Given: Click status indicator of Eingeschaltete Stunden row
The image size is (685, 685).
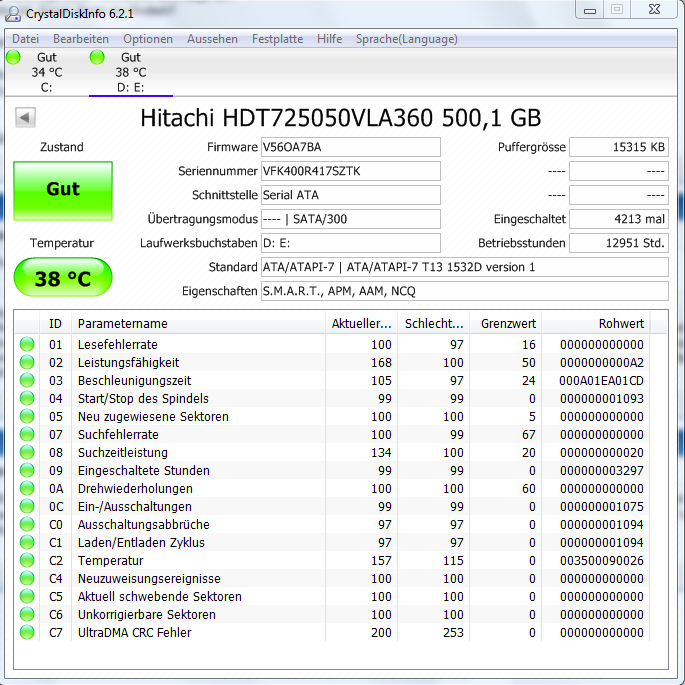Looking at the screenshot, I should click(x=27, y=470).
